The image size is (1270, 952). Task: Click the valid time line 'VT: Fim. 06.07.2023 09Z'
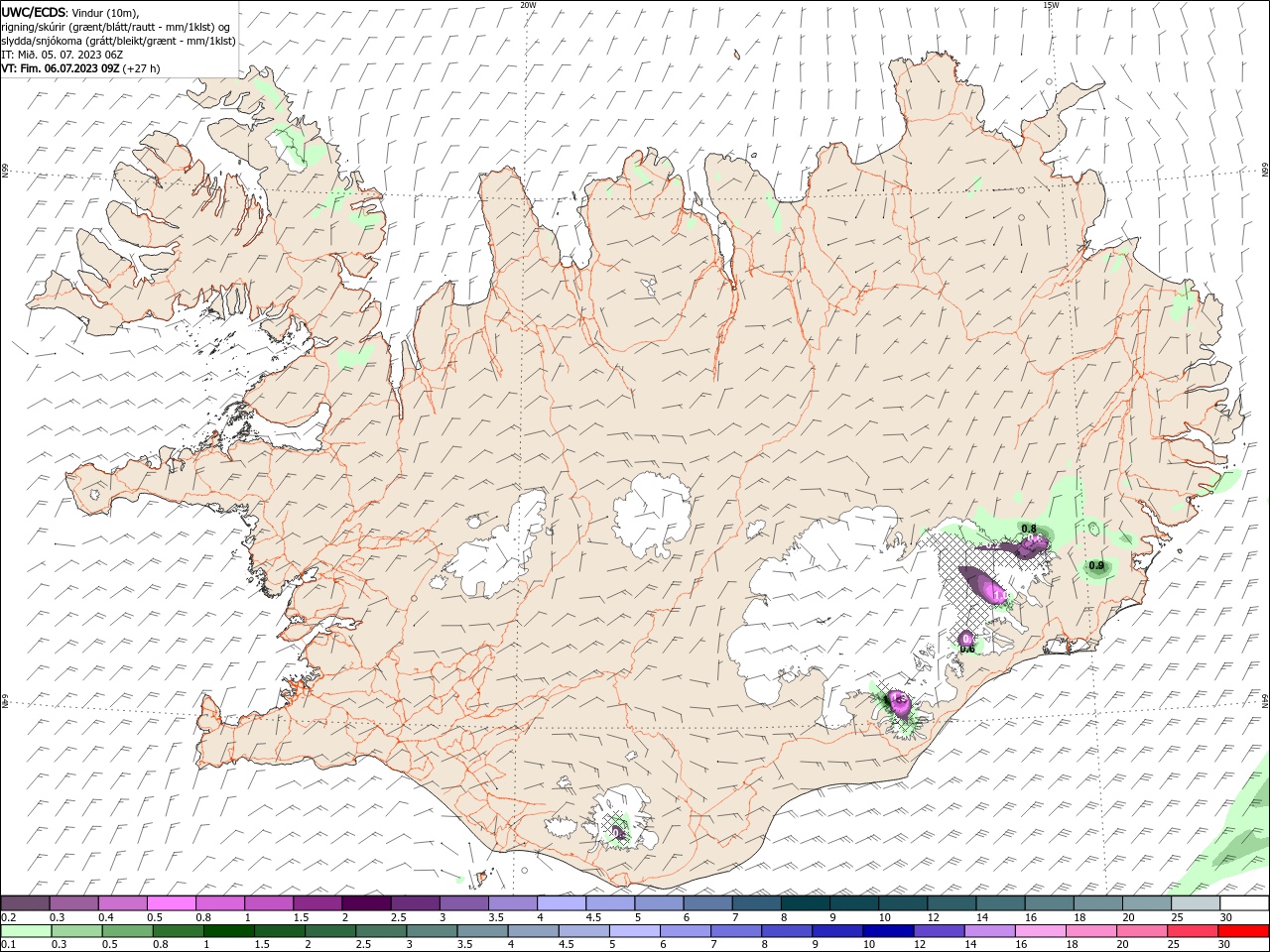(61, 68)
